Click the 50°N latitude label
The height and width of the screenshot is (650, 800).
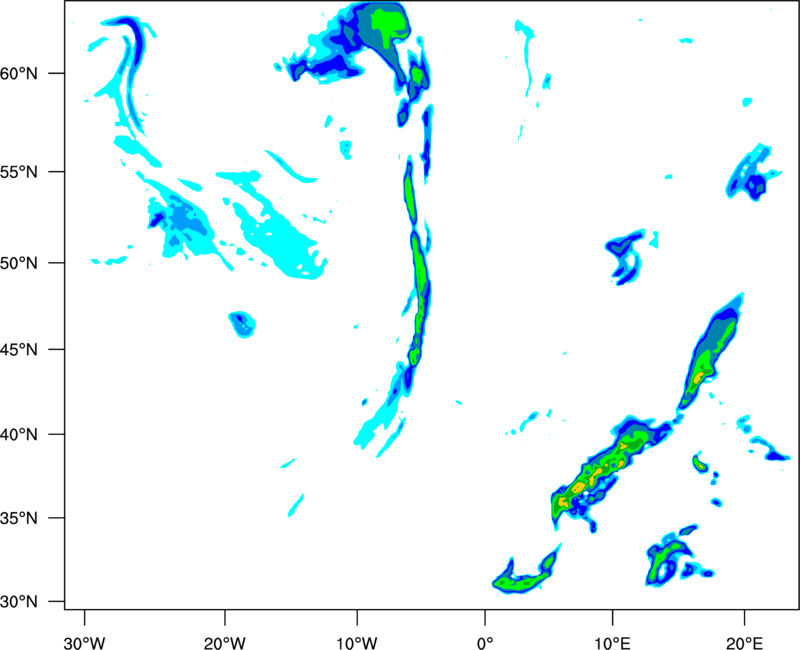(19, 263)
